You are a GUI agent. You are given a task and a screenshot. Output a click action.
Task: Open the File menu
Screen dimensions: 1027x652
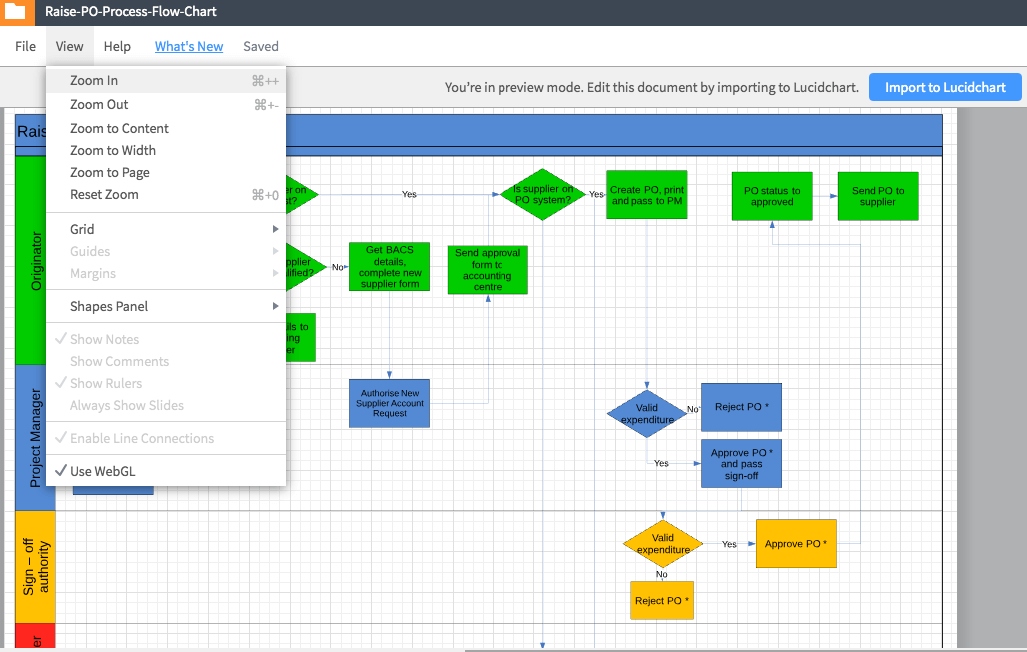point(26,47)
